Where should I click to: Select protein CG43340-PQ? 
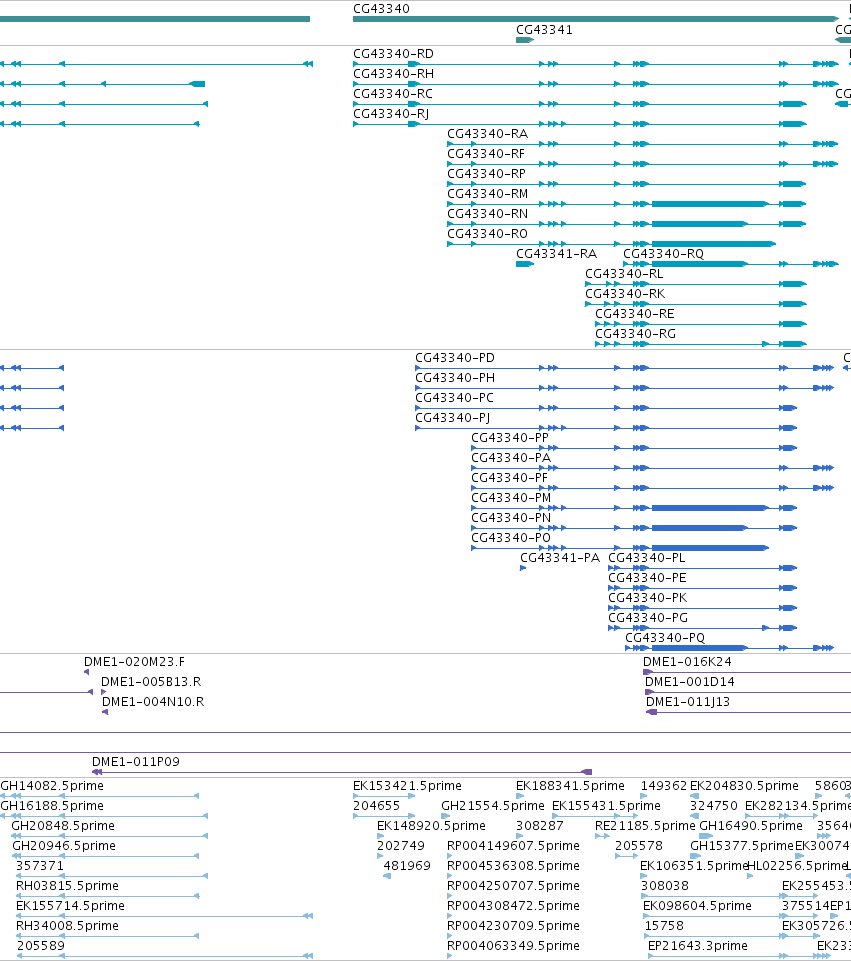665,638
